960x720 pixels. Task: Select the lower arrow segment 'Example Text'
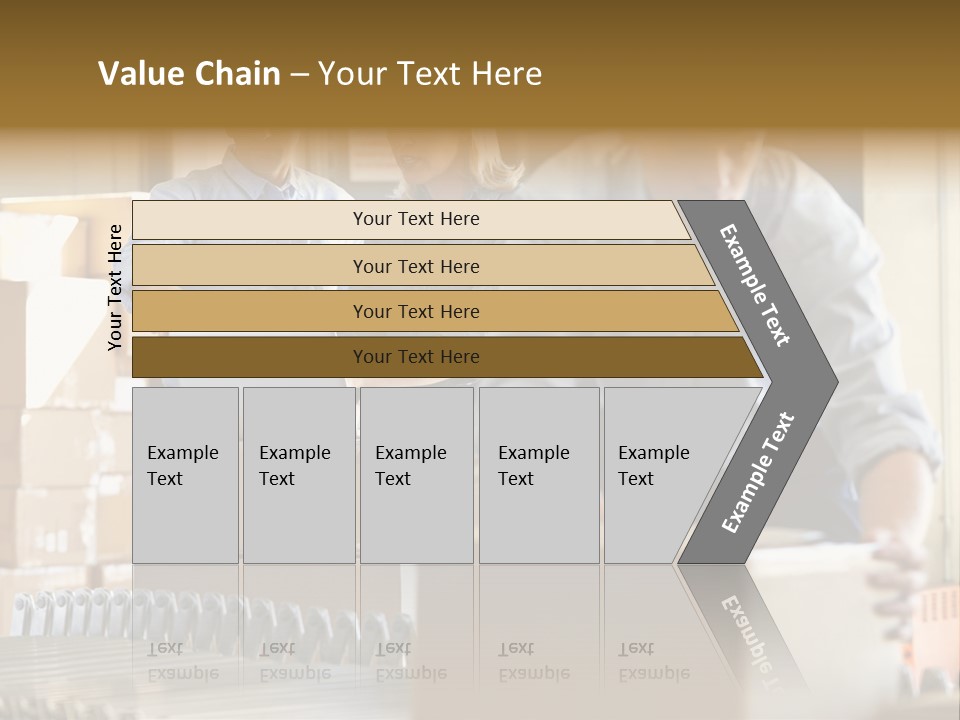click(x=758, y=472)
